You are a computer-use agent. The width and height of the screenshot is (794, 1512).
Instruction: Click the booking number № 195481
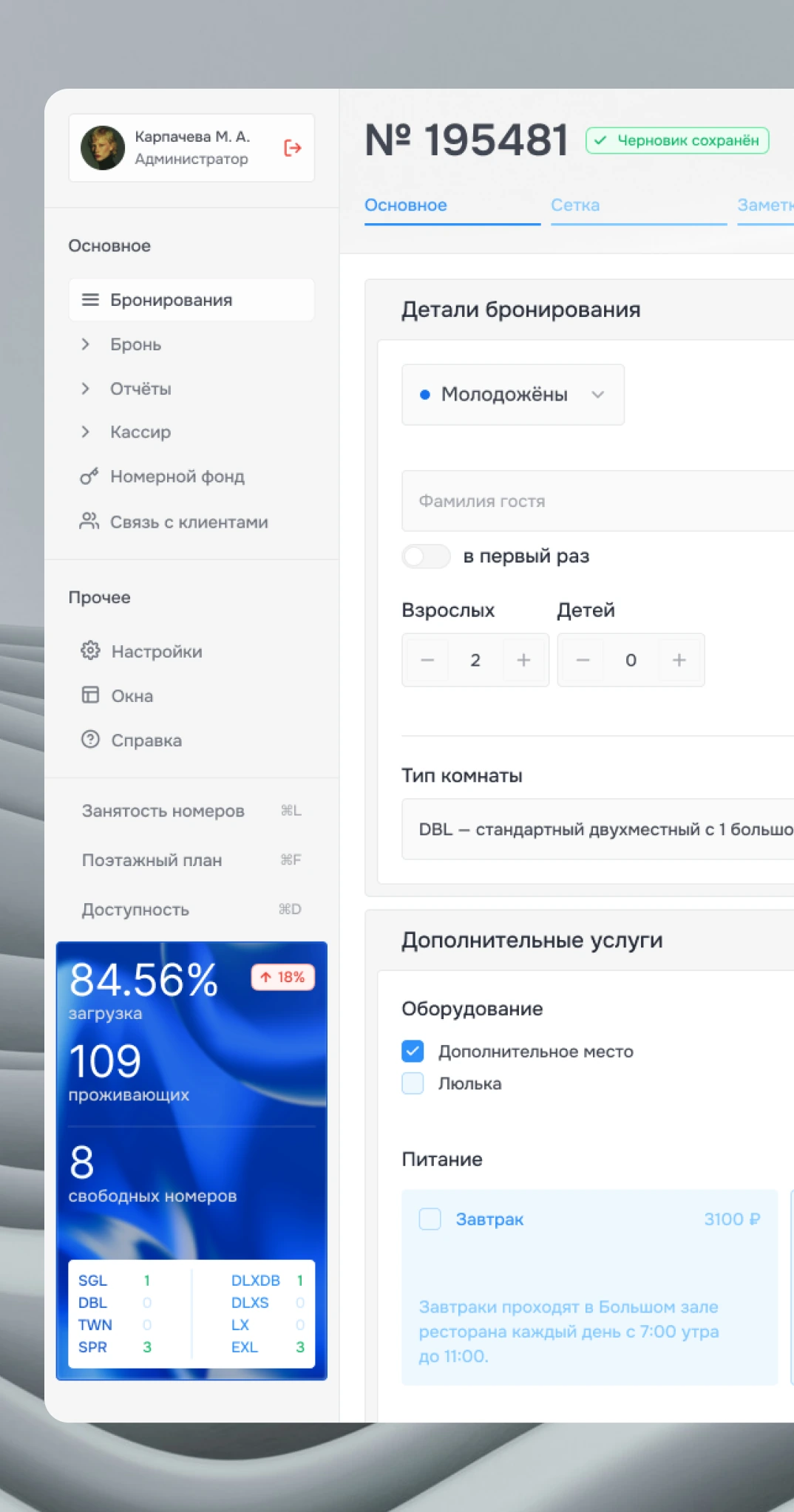pos(466,140)
